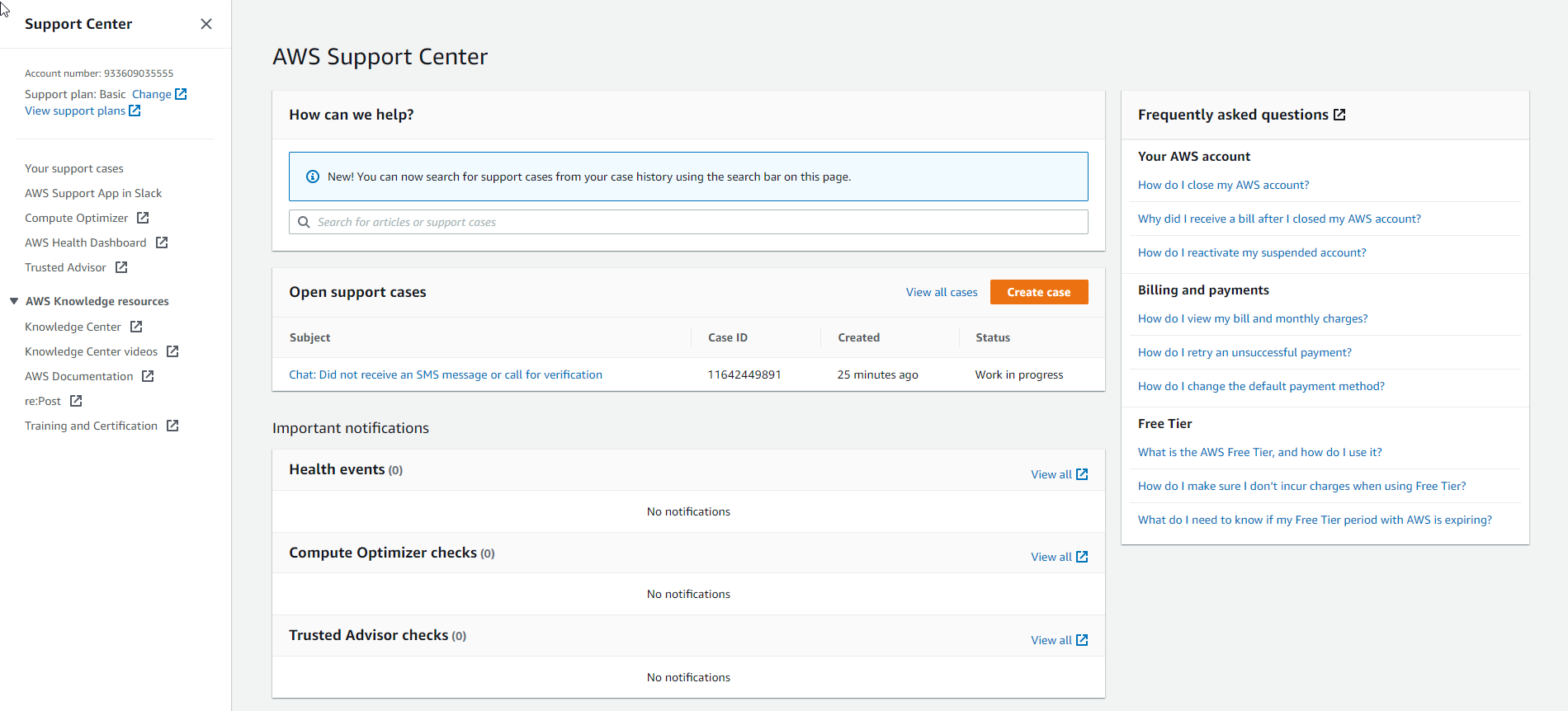The width and height of the screenshot is (1568, 711).
Task: Open AWS Documentation link
Action: pyautogui.click(x=79, y=376)
